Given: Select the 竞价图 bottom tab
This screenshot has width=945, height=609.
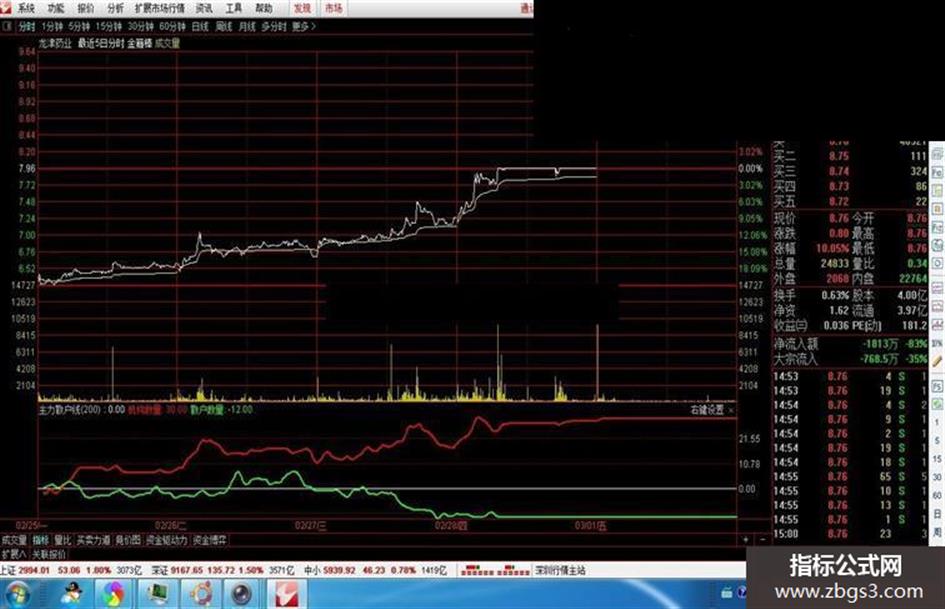Looking at the screenshot, I should (128, 540).
